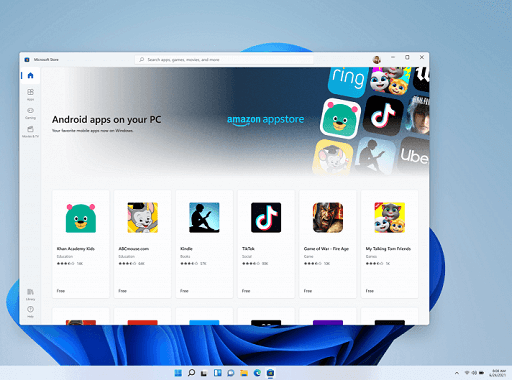Screen dimensions: 512x380
Task: Open Game of War - Fire Age icon
Action: [x=328, y=217]
